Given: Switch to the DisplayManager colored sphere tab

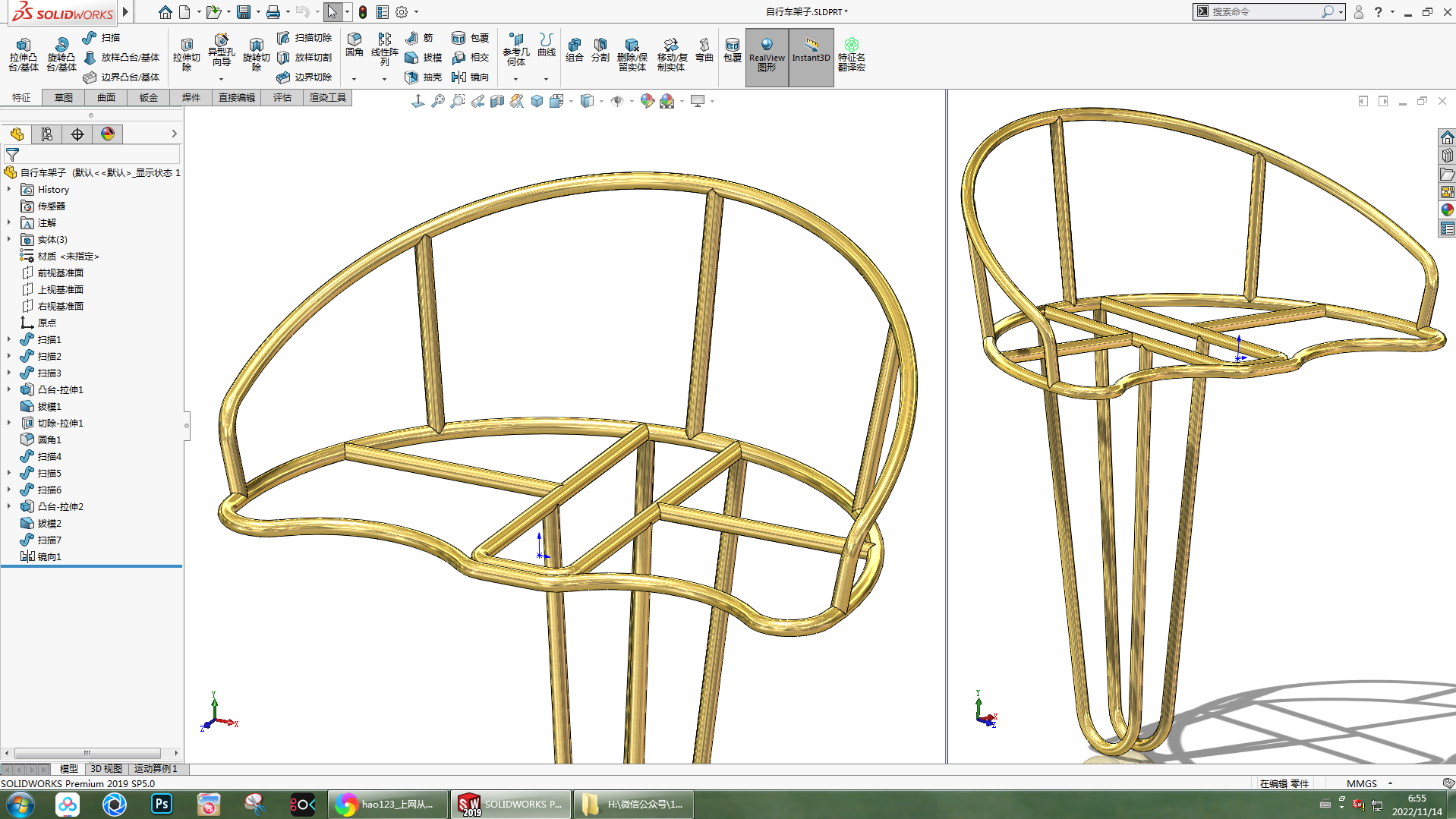Looking at the screenshot, I should (x=108, y=134).
